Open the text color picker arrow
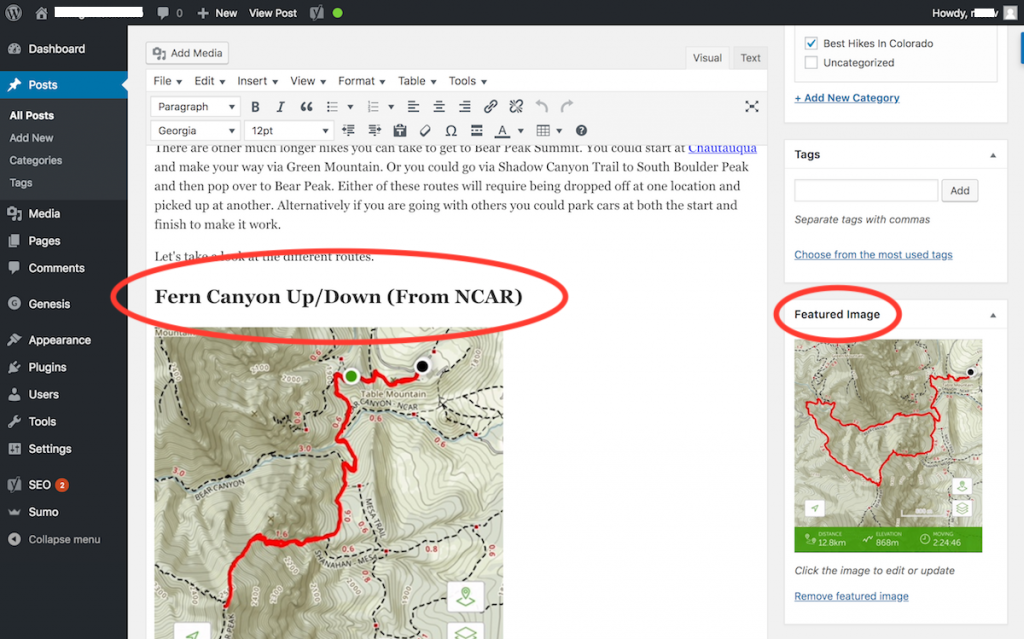1024x639 pixels. (x=520, y=131)
